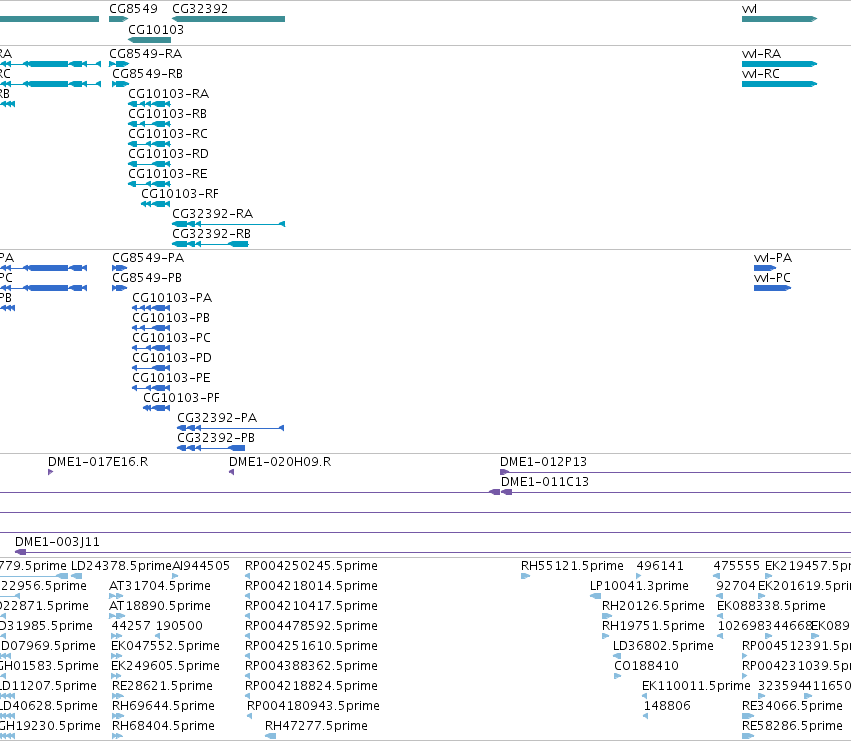Select protein label CG10103-PD
This screenshot has height=741, width=851.
172,358
